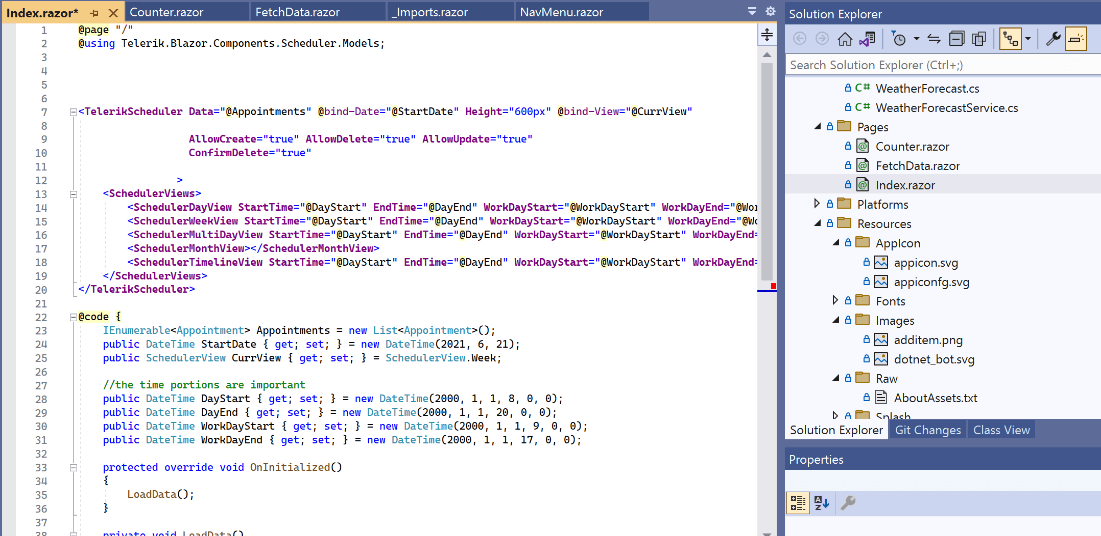The image size is (1101, 536).
Task: Click the lock icon beside FetchData.razor
Action: coord(847,166)
